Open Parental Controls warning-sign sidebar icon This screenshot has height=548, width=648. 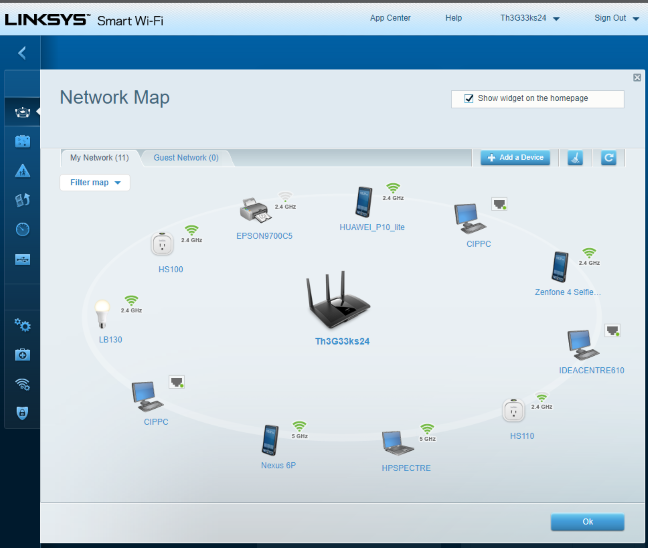[22, 171]
